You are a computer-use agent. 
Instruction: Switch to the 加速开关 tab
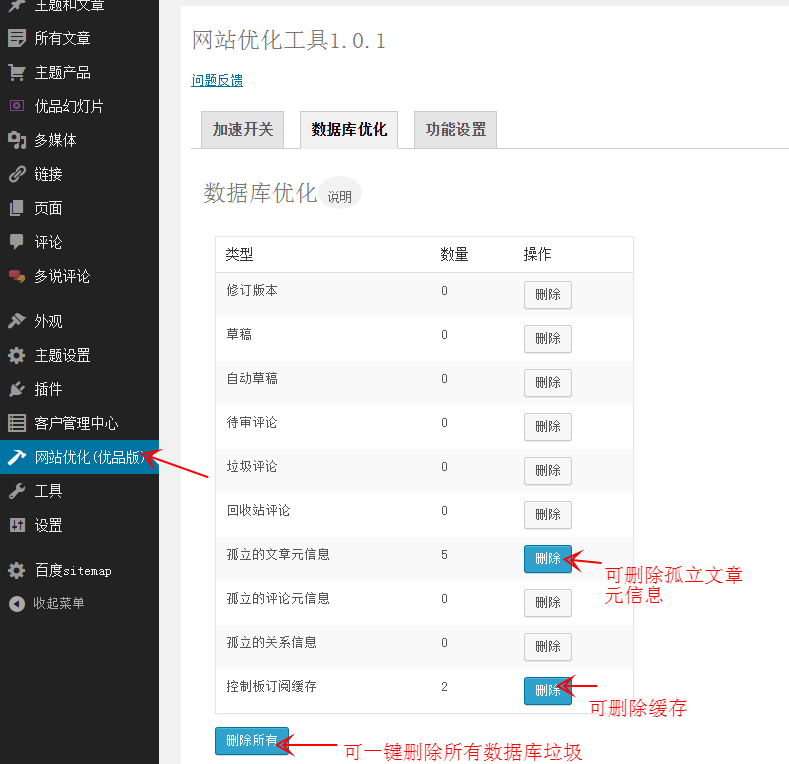(x=243, y=130)
